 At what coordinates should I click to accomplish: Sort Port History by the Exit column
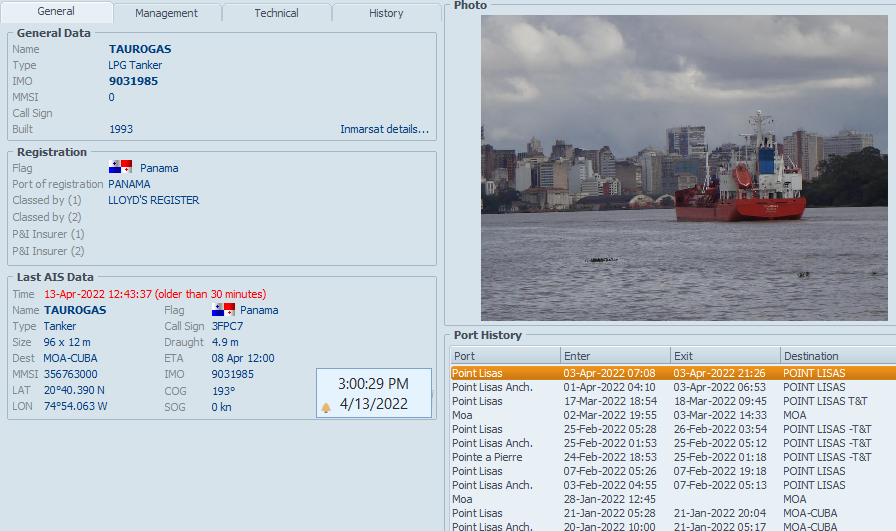point(725,356)
